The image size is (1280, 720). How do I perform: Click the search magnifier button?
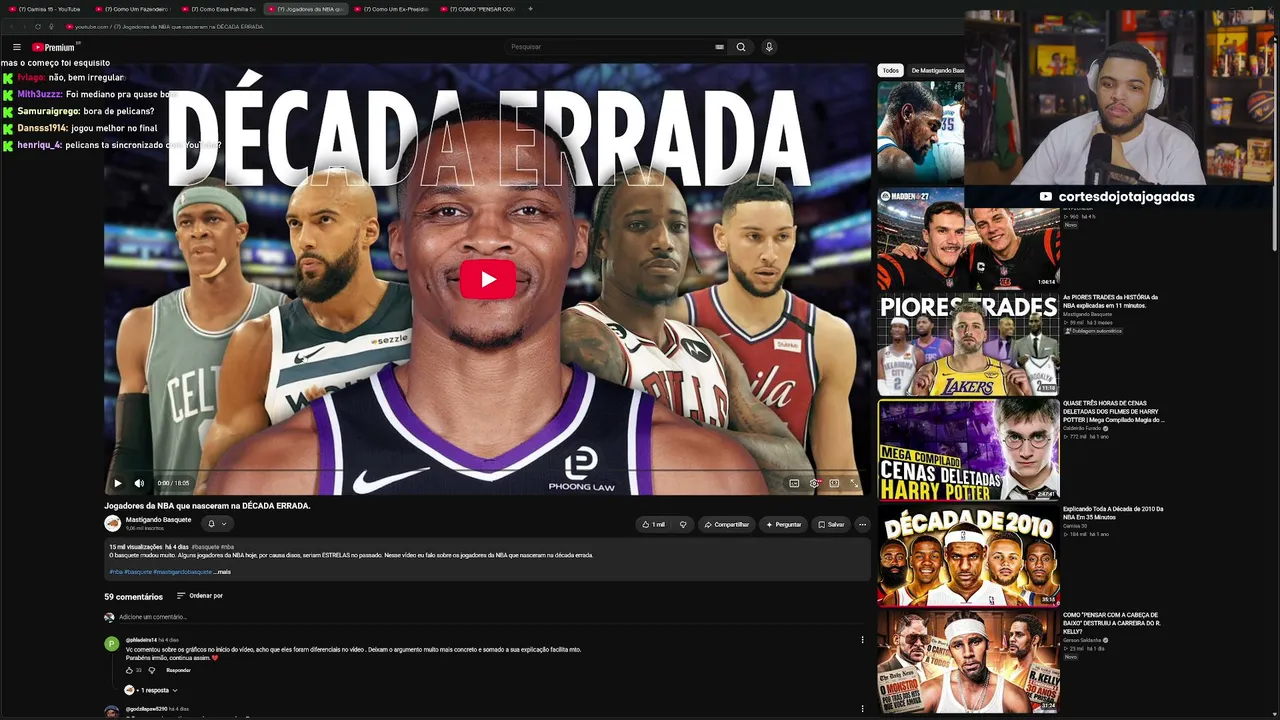741,47
